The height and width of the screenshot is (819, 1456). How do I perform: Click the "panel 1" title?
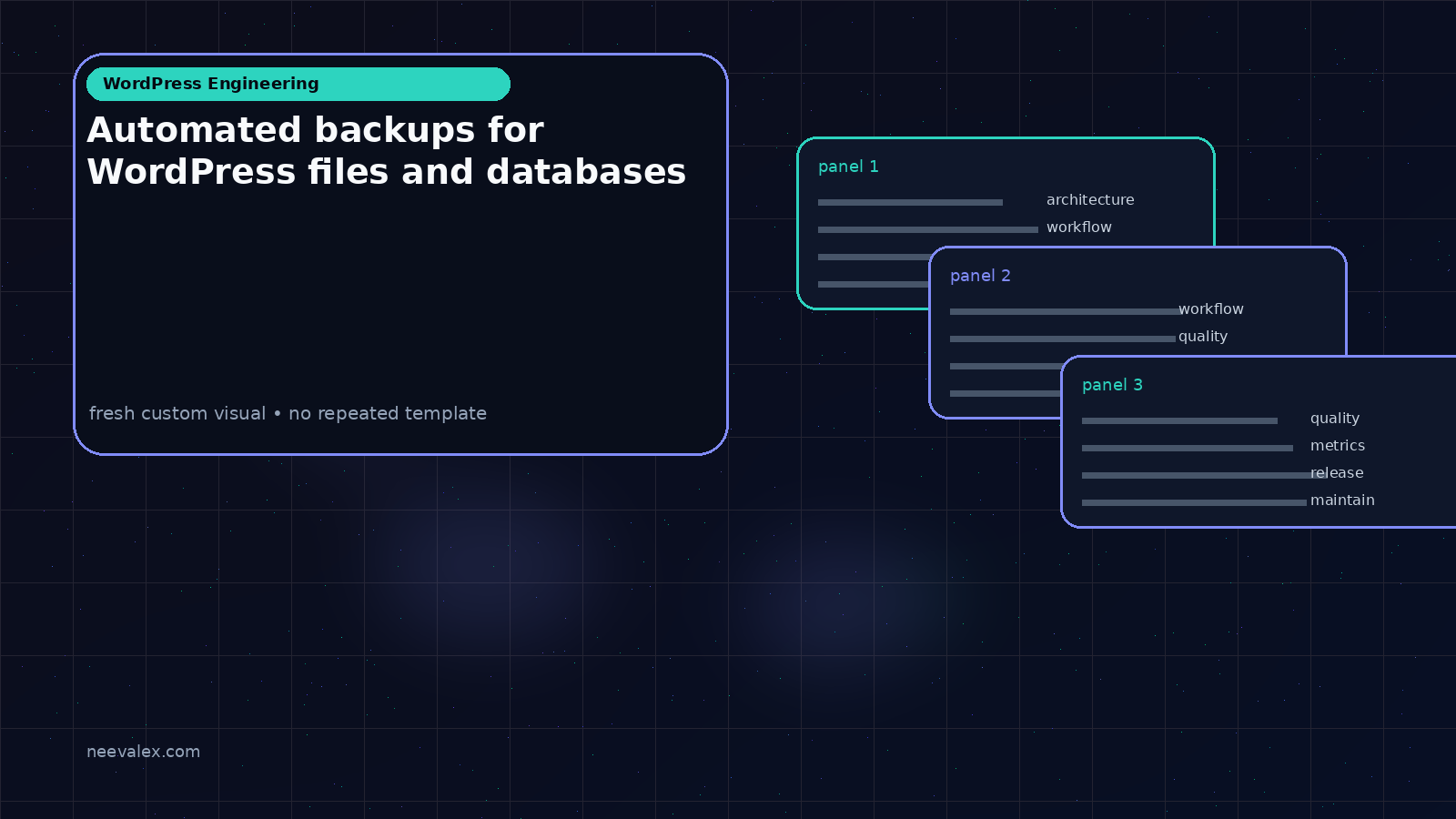[x=848, y=167]
